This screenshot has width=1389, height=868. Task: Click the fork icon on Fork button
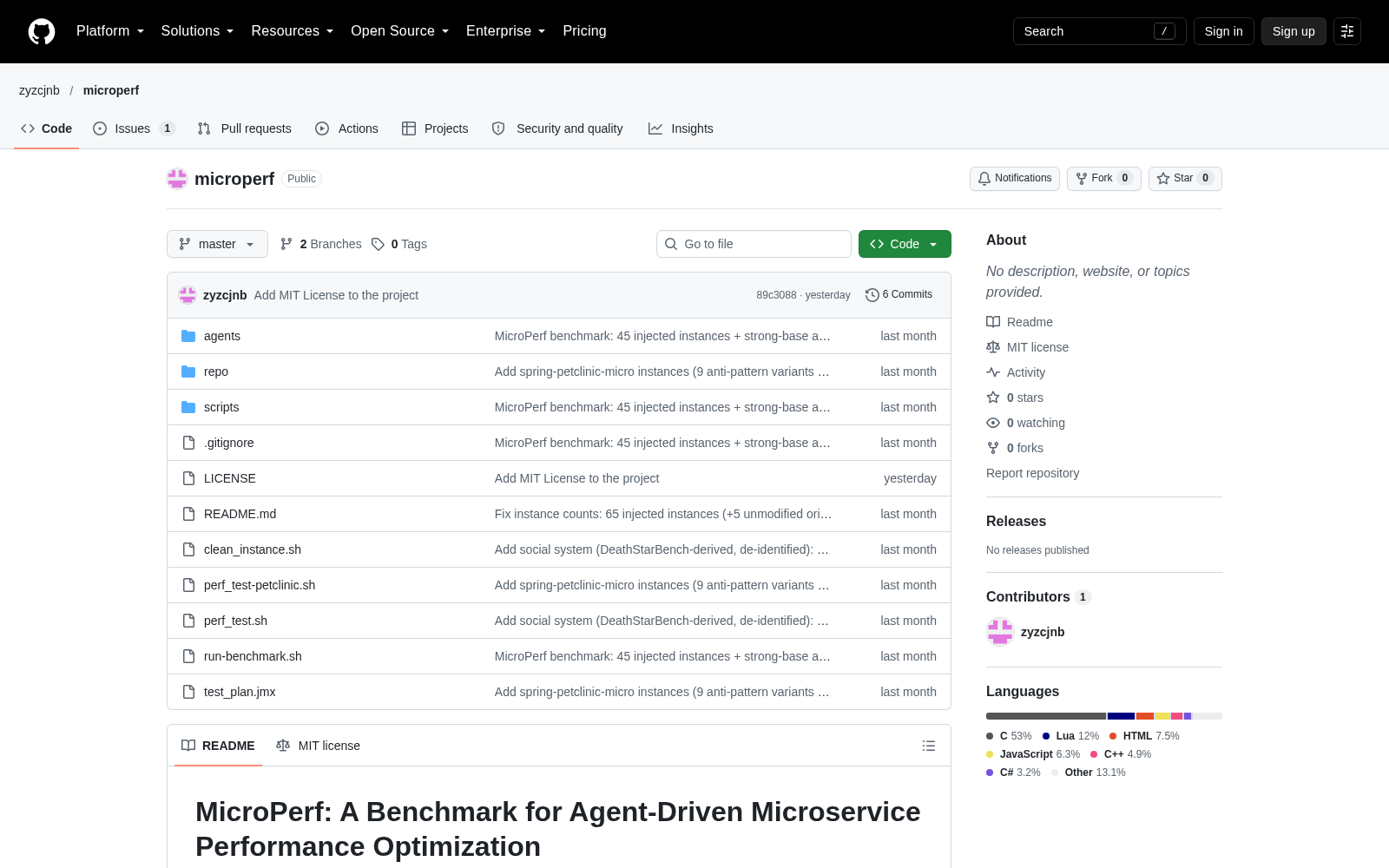tap(1082, 179)
